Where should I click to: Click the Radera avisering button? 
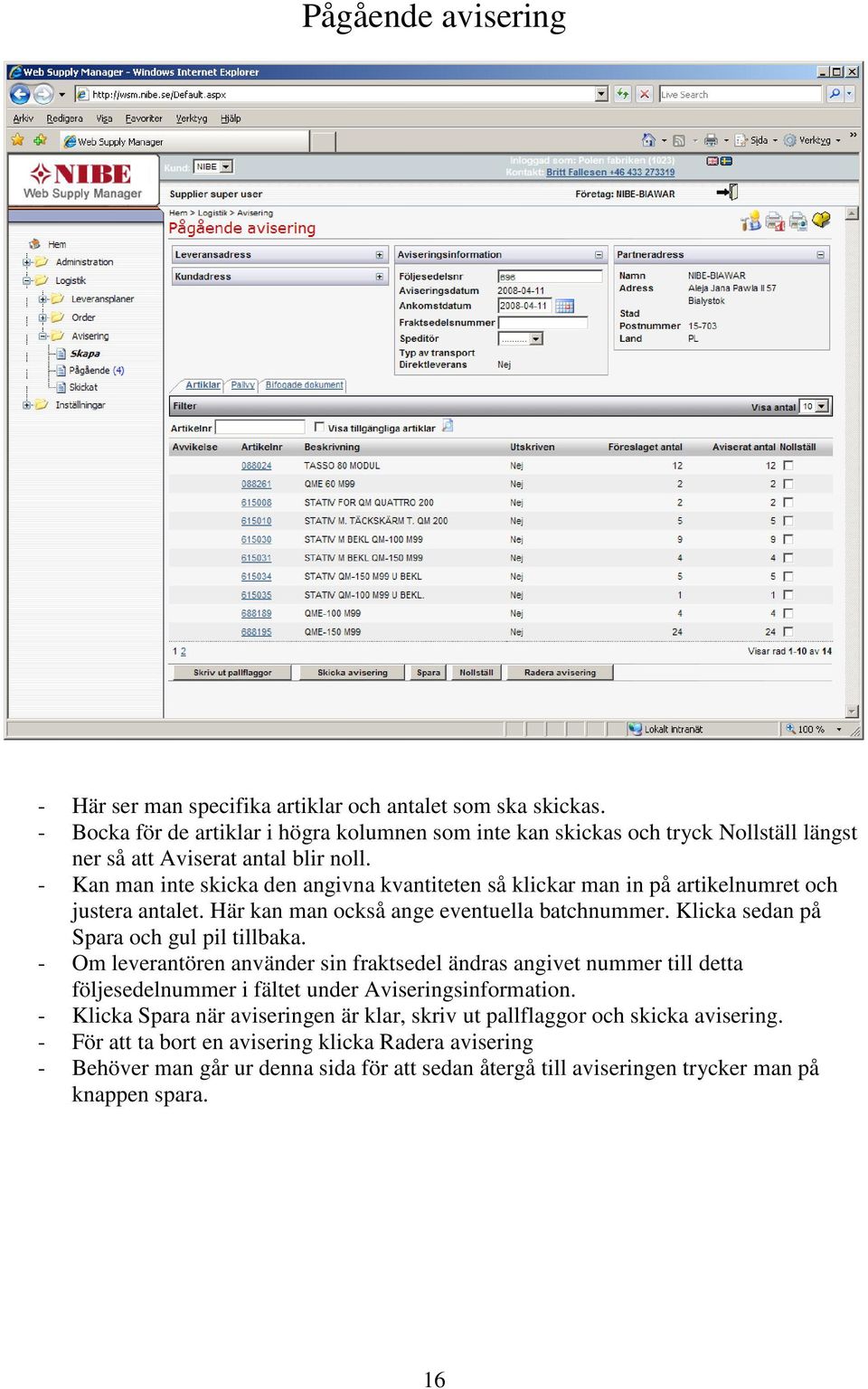tap(560, 672)
